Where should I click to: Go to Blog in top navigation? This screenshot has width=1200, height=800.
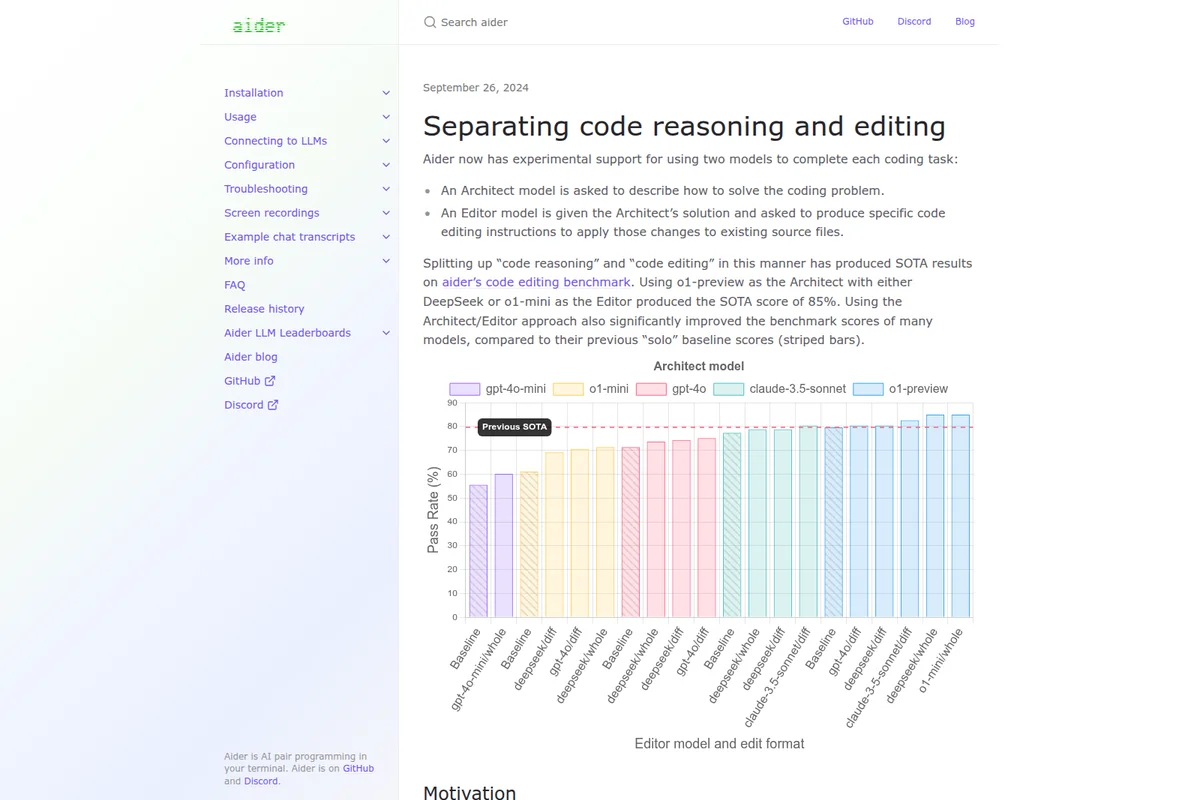[964, 21]
